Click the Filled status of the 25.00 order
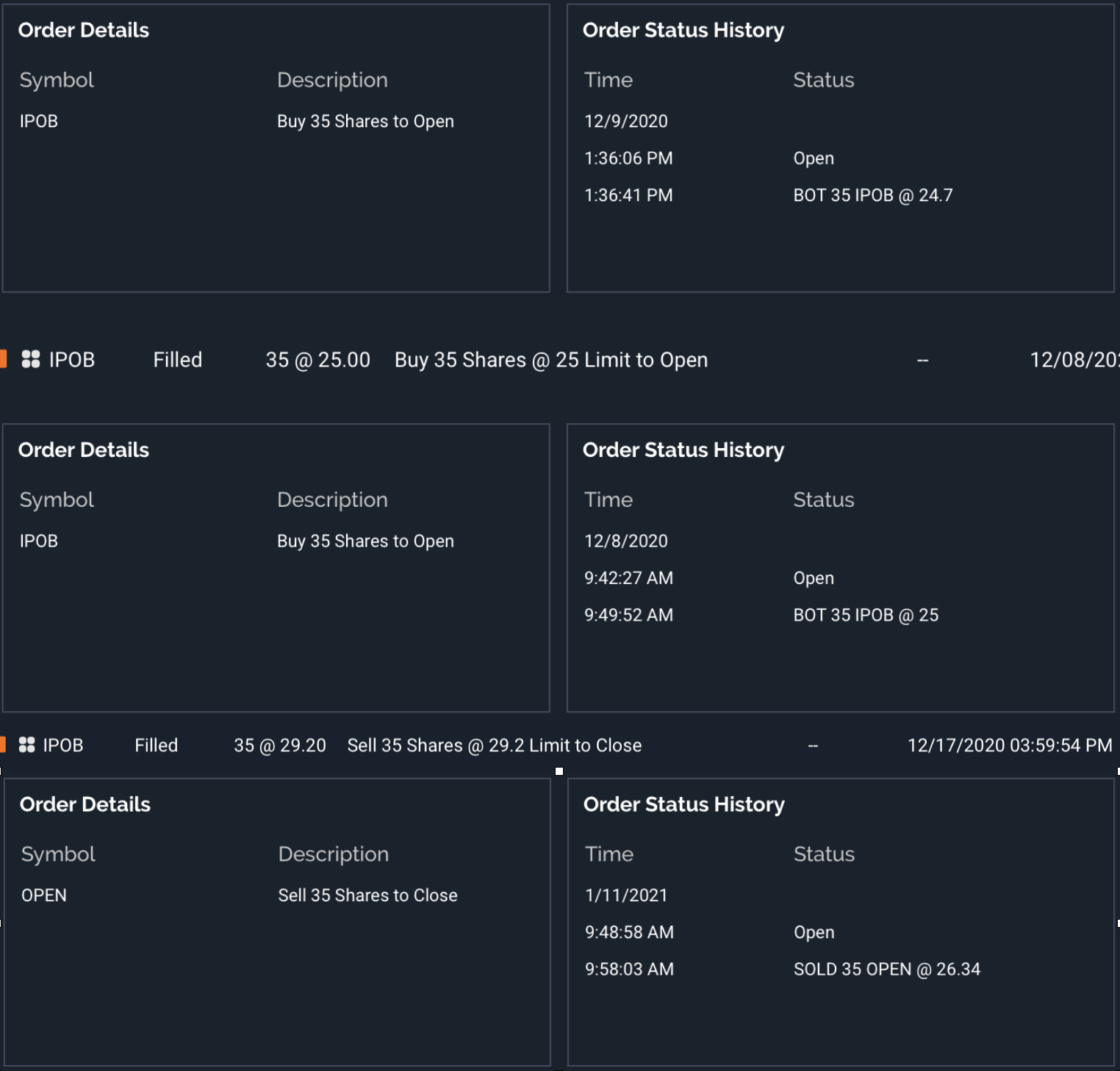This screenshot has height=1071, width=1120. coord(177,360)
